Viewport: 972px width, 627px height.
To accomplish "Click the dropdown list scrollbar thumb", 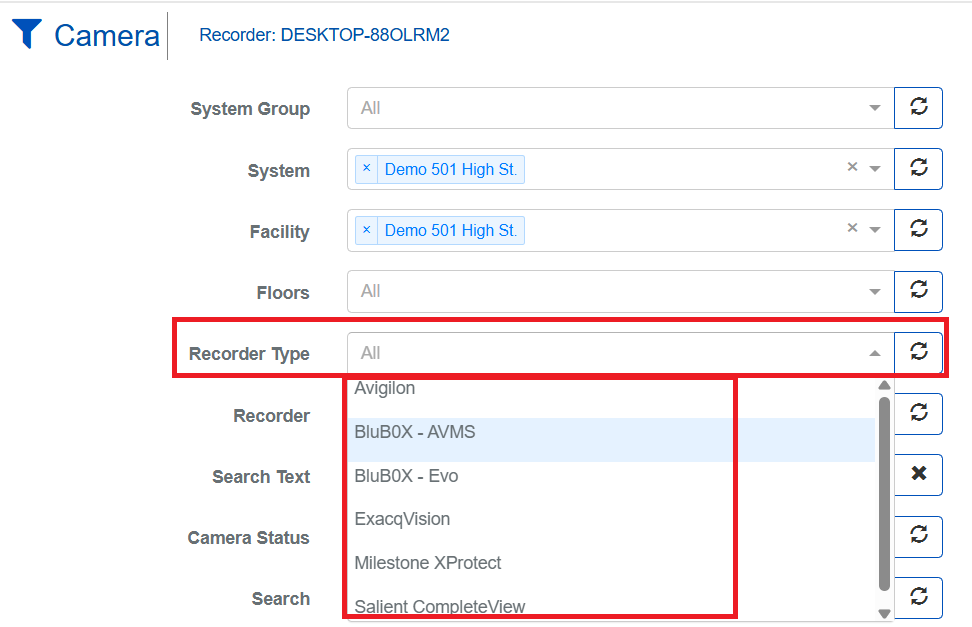I will coord(885,494).
